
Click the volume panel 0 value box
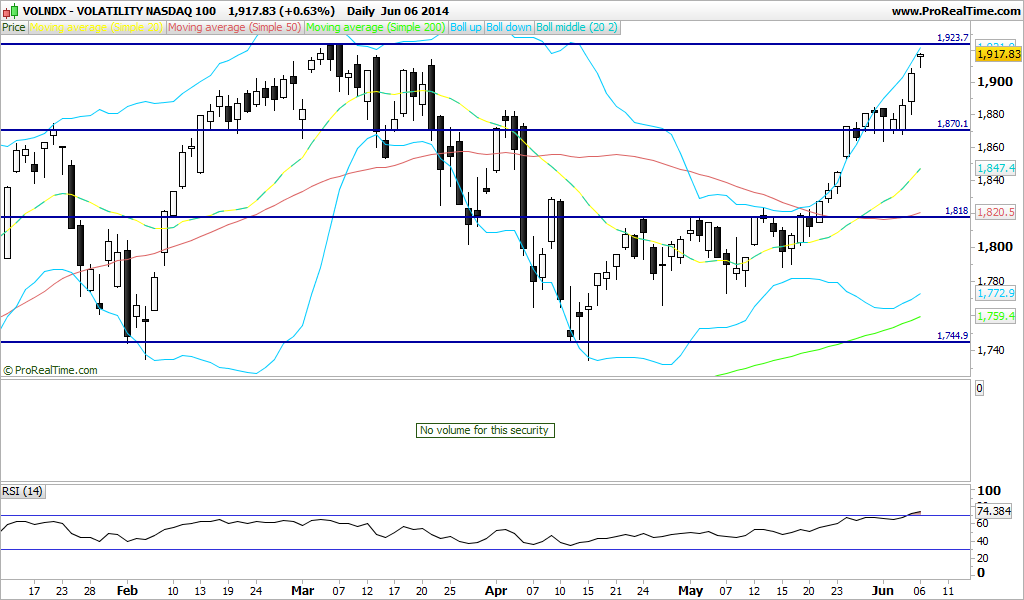tap(979, 388)
